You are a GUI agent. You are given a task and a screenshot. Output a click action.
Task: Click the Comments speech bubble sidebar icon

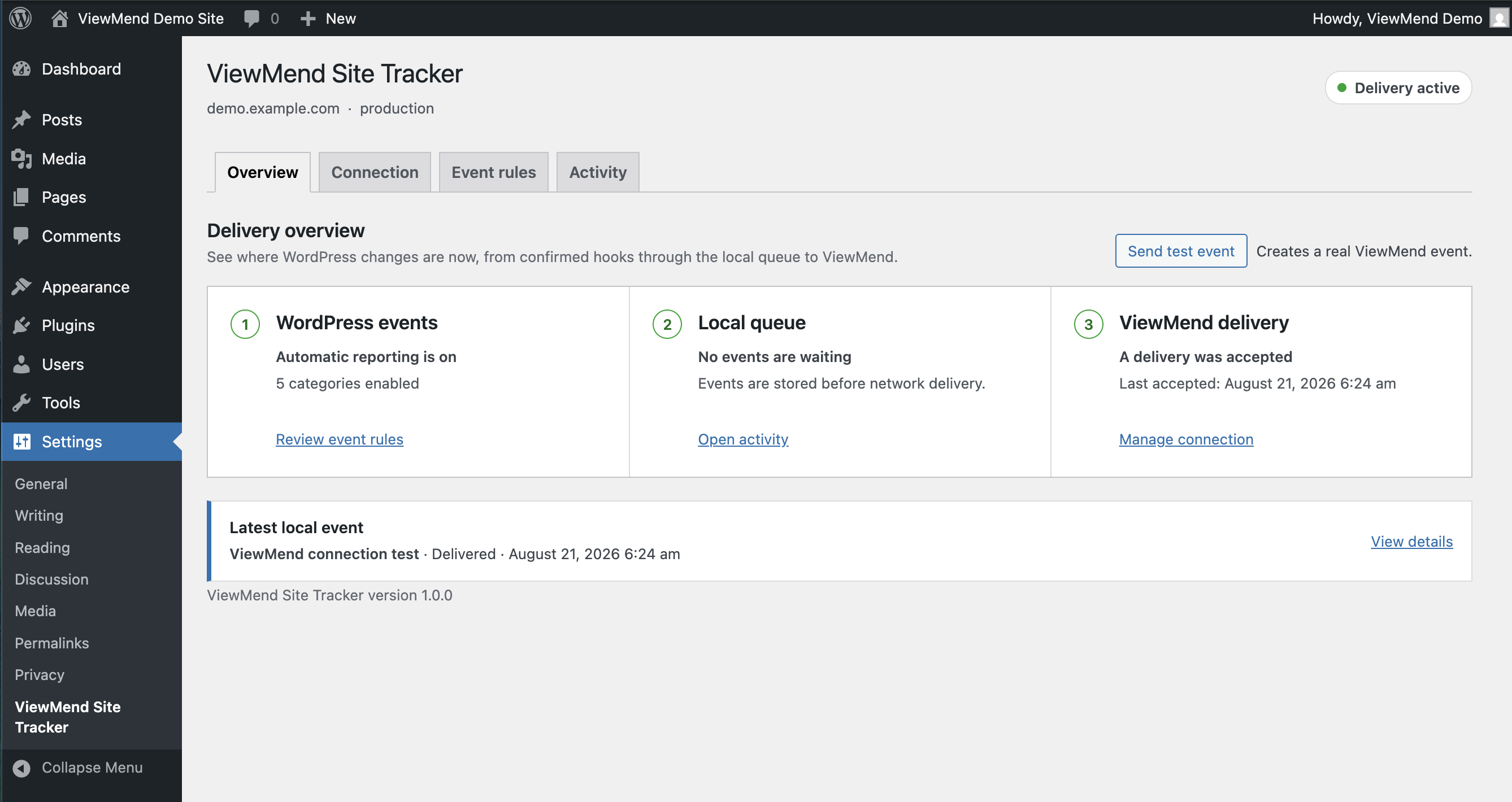pos(21,236)
